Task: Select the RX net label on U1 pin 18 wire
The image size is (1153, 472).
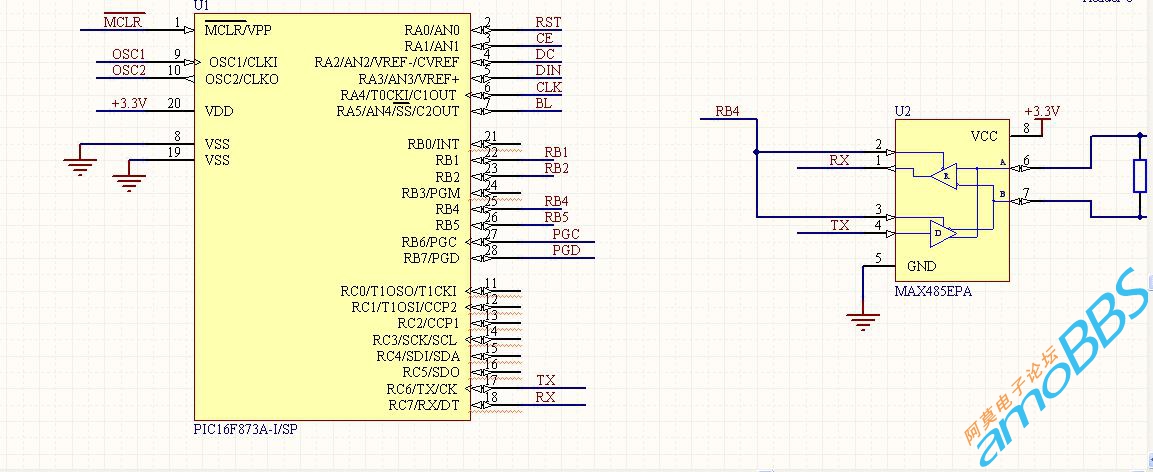Action: coord(546,398)
